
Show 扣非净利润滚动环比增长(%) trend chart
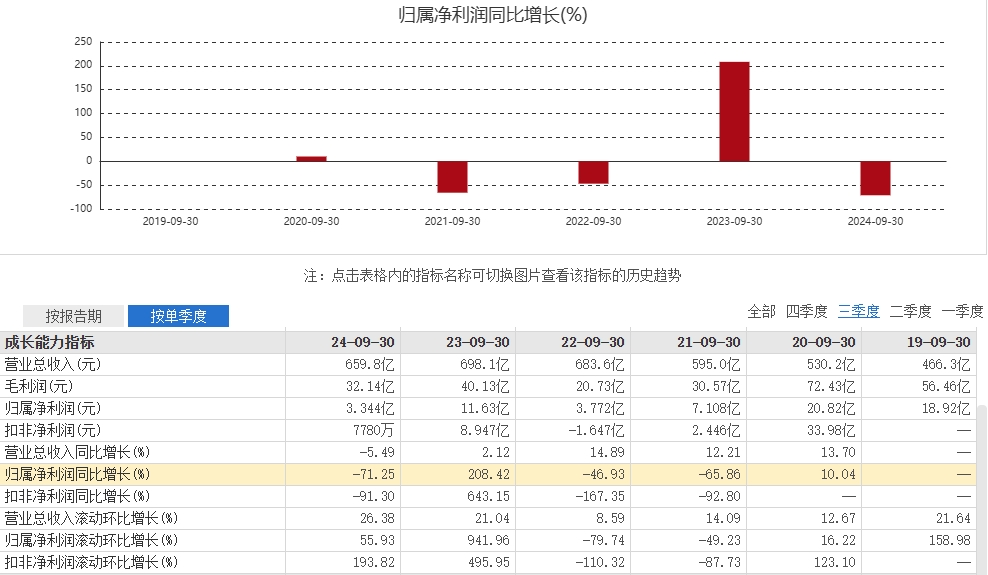tap(91, 562)
